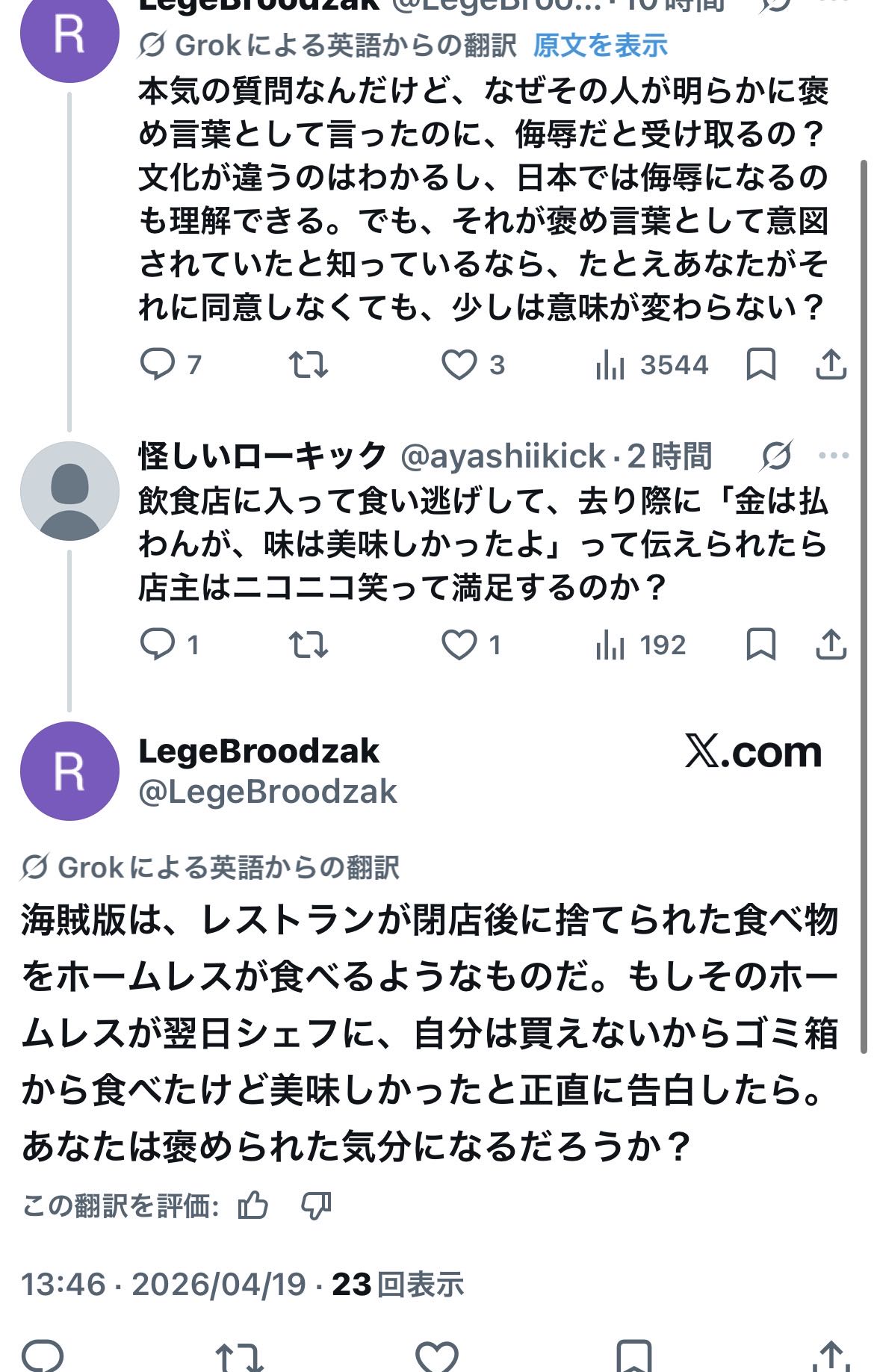
Task: Repost the 怪しいローキック post
Action: point(309,645)
